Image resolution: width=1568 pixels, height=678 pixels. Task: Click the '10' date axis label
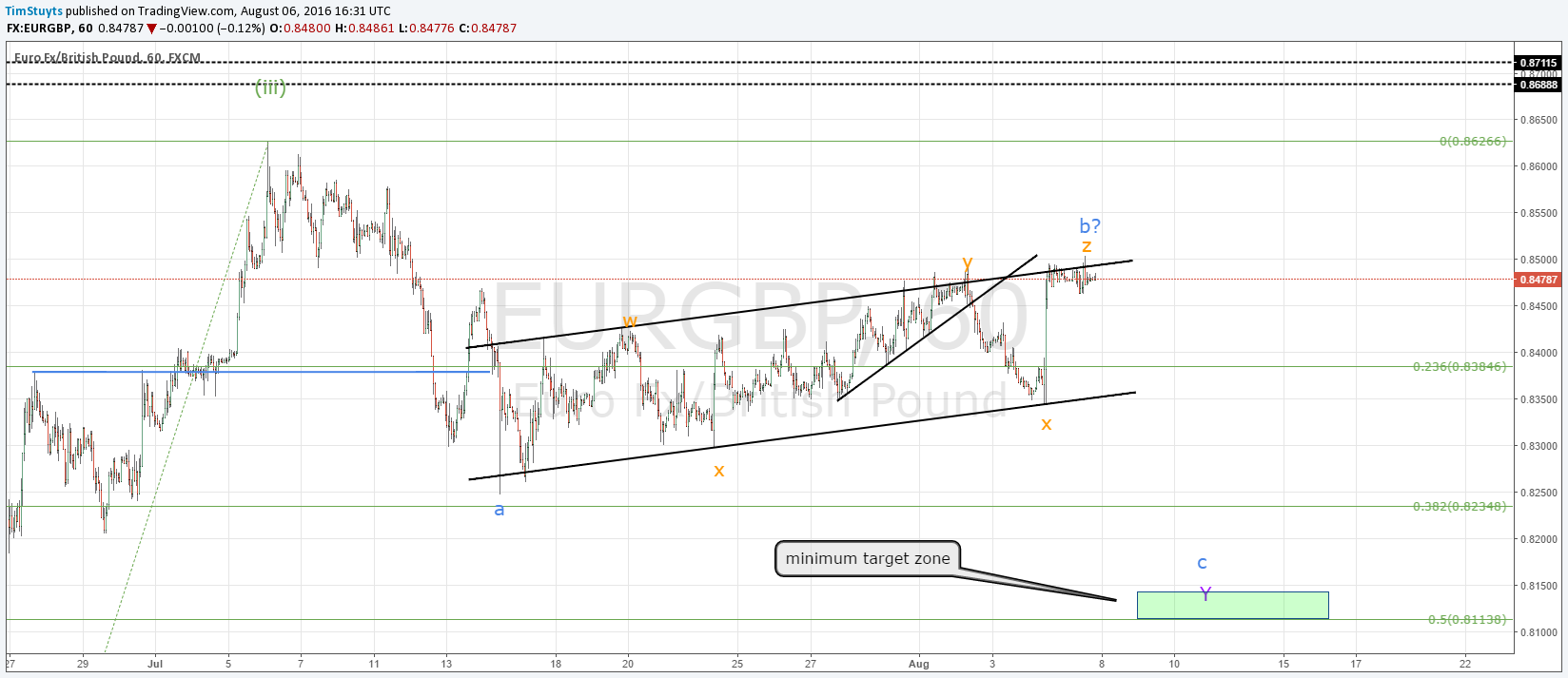click(x=1174, y=664)
